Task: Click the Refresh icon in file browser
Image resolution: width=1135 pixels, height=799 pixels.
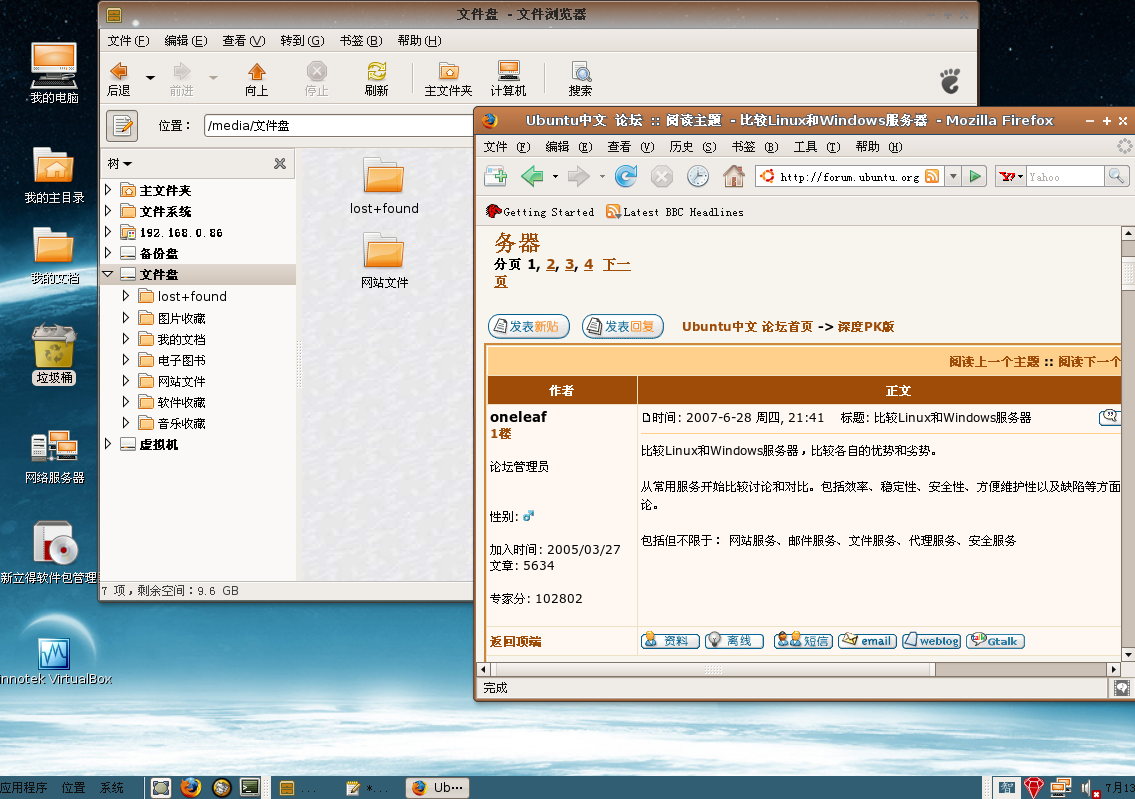Action: pyautogui.click(x=376, y=79)
